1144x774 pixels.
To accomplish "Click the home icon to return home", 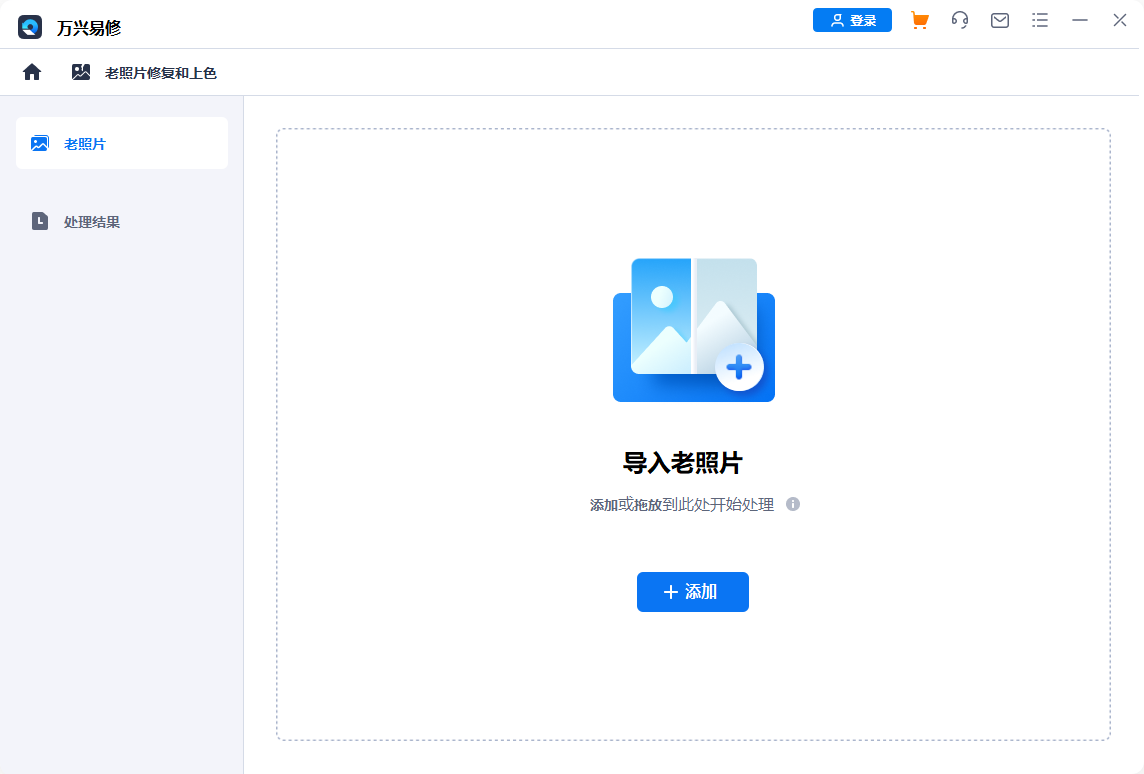I will (x=31, y=71).
